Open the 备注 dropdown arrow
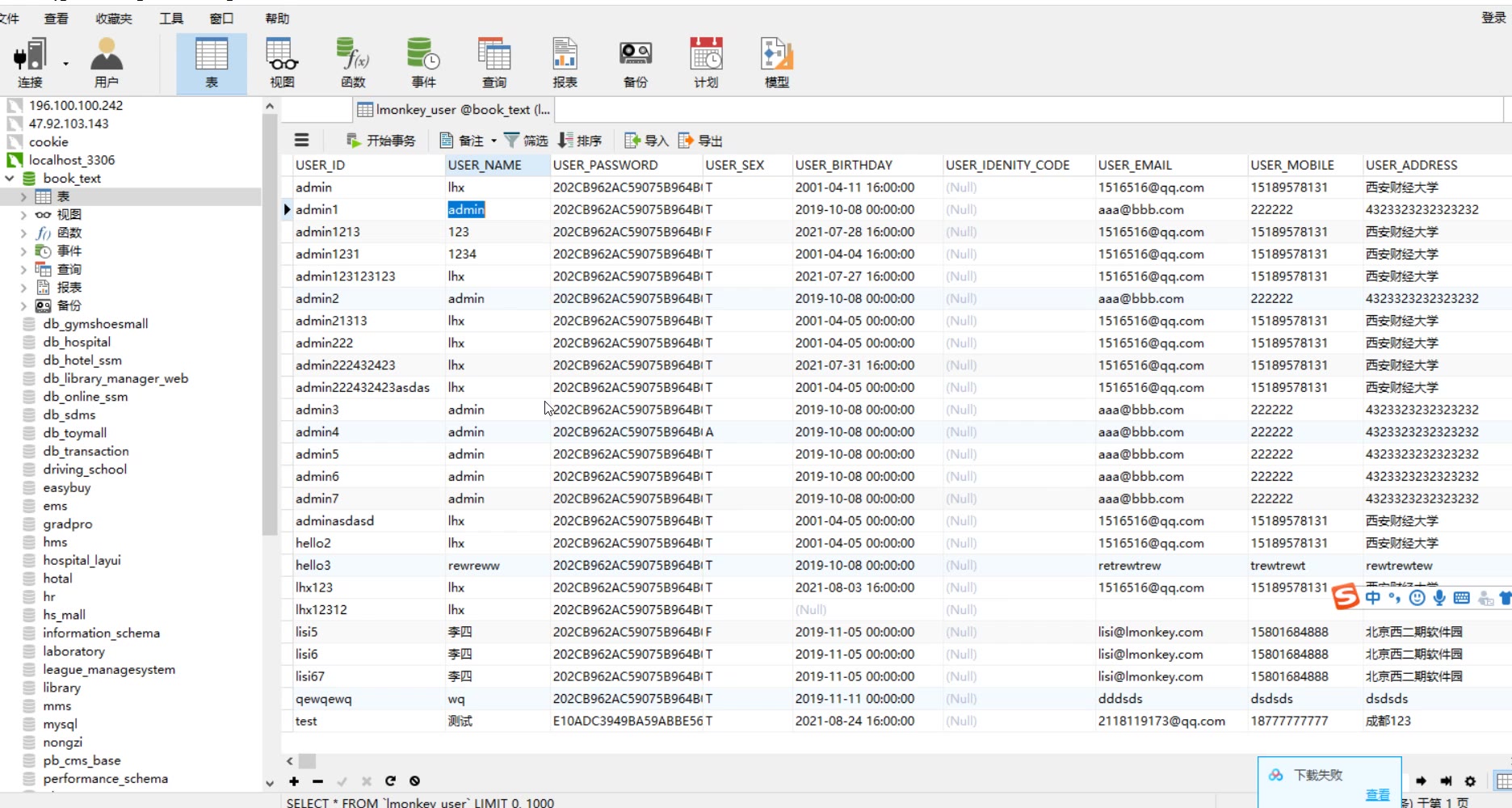 pos(493,141)
